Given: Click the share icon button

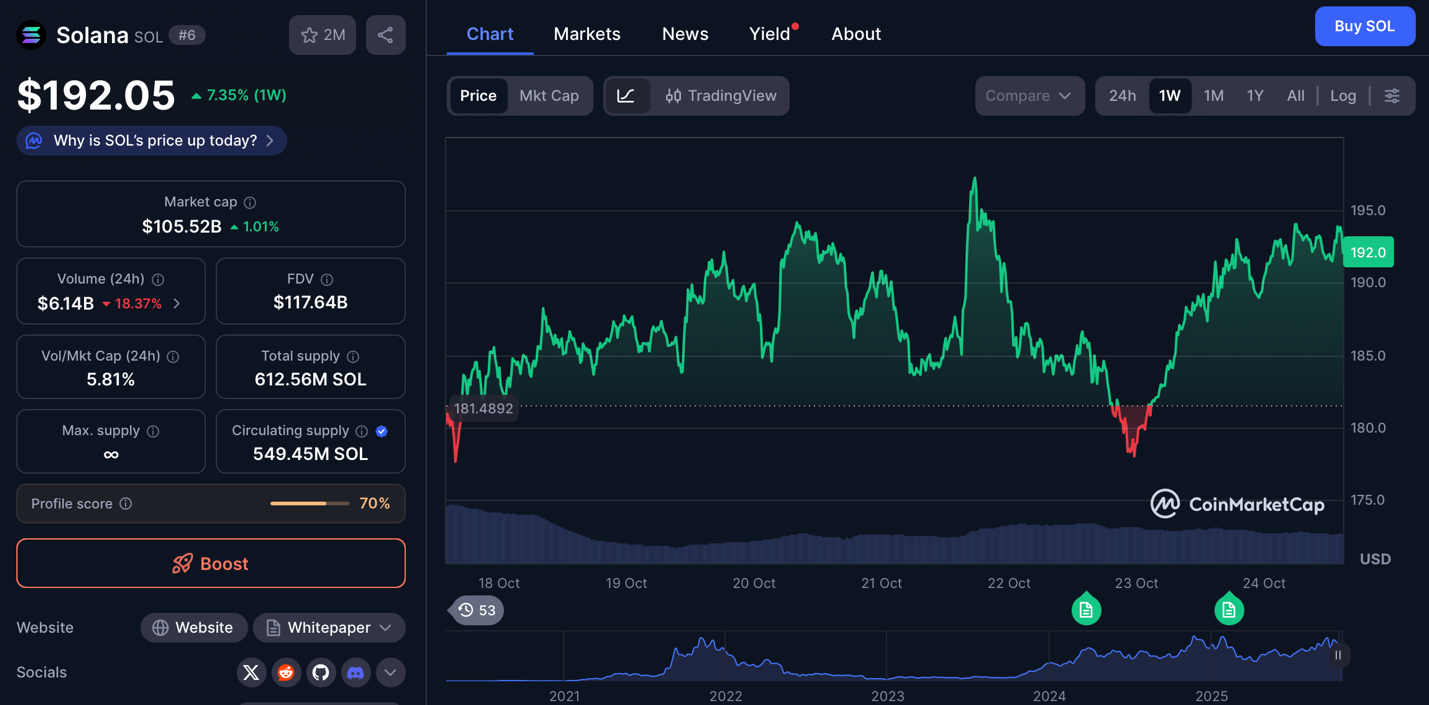Looking at the screenshot, I should click(385, 35).
